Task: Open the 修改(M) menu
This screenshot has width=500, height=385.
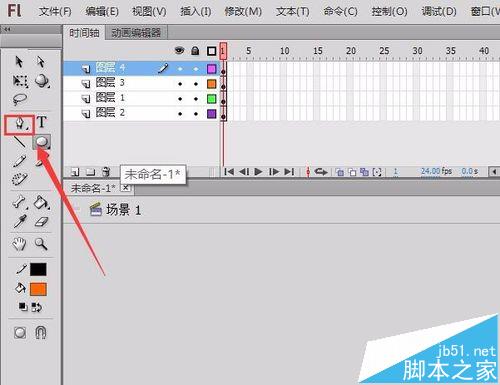Action: [x=243, y=12]
